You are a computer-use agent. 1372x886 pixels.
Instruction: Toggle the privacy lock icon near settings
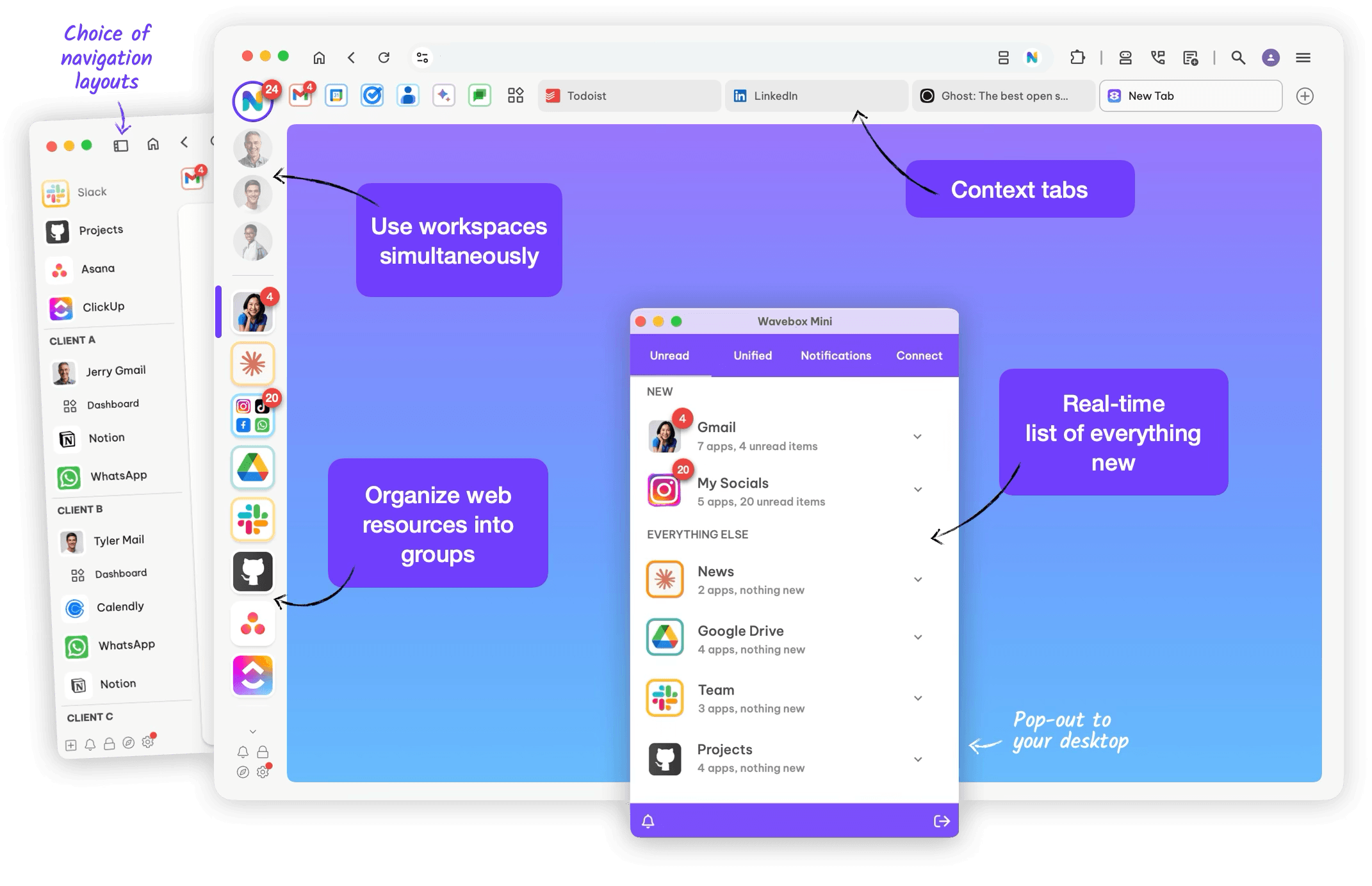pyautogui.click(x=263, y=752)
